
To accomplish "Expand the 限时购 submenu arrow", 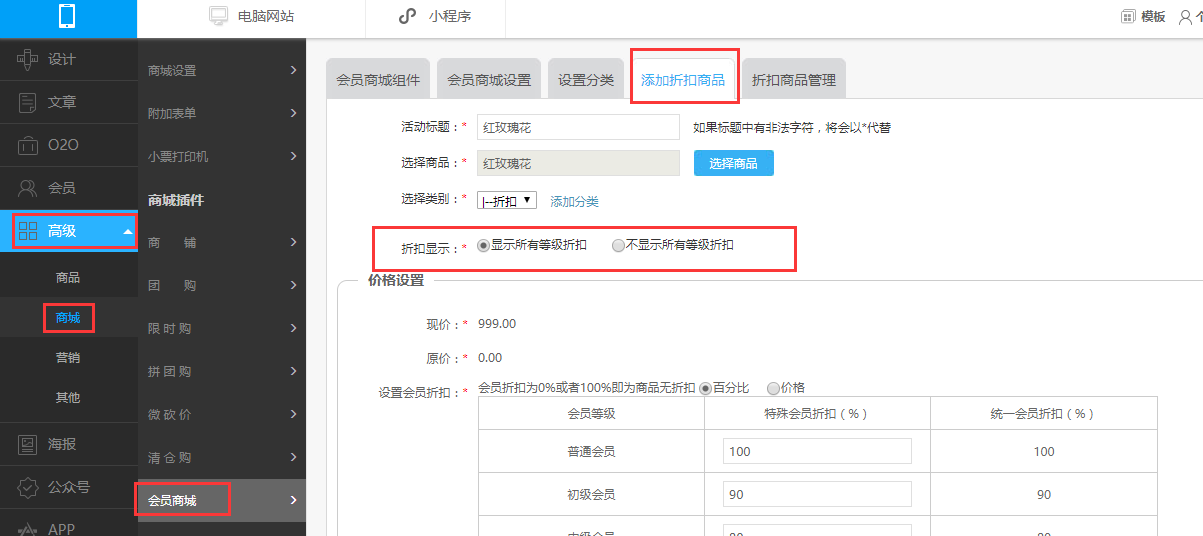I will click(x=293, y=328).
